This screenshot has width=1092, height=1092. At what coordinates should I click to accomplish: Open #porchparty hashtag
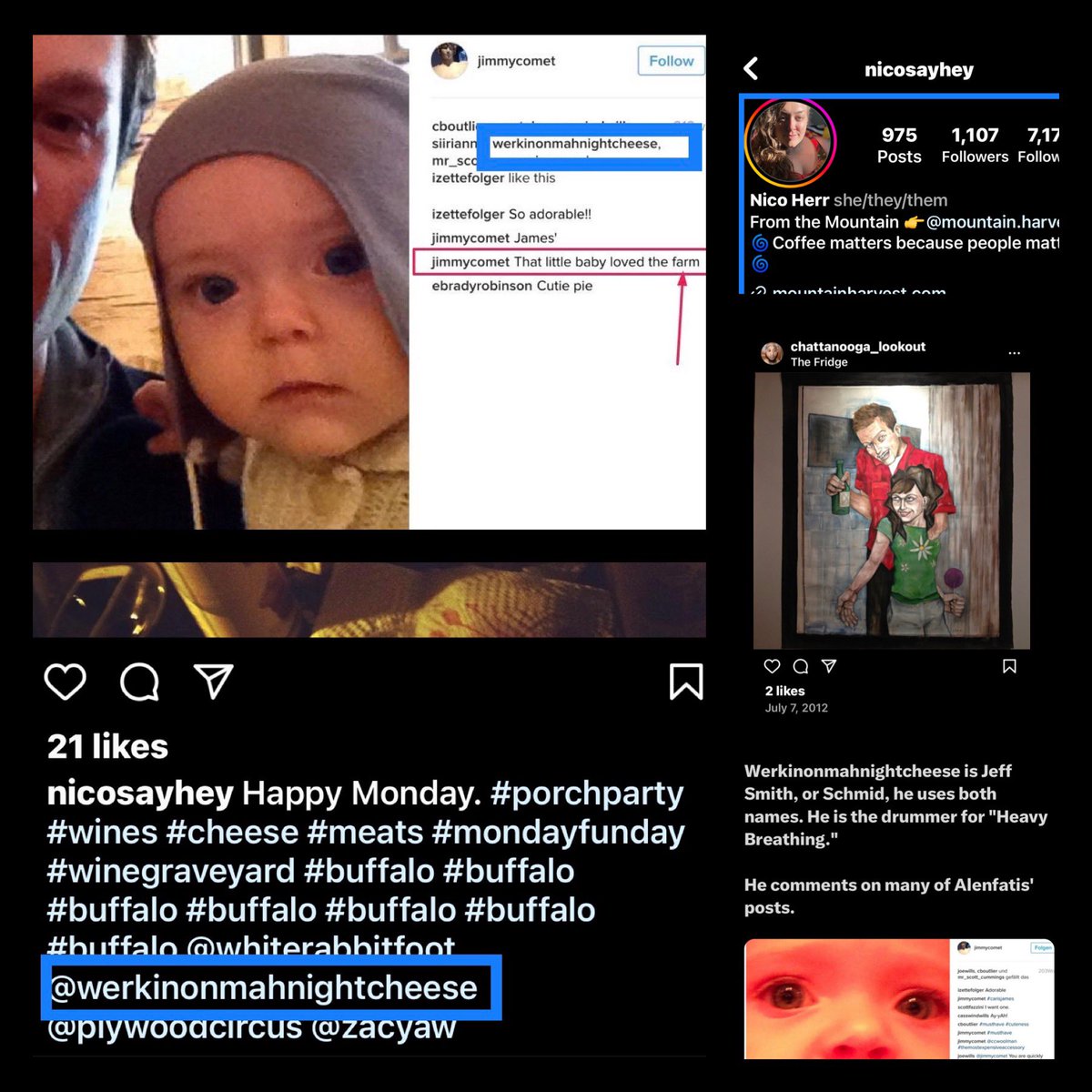(x=587, y=794)
